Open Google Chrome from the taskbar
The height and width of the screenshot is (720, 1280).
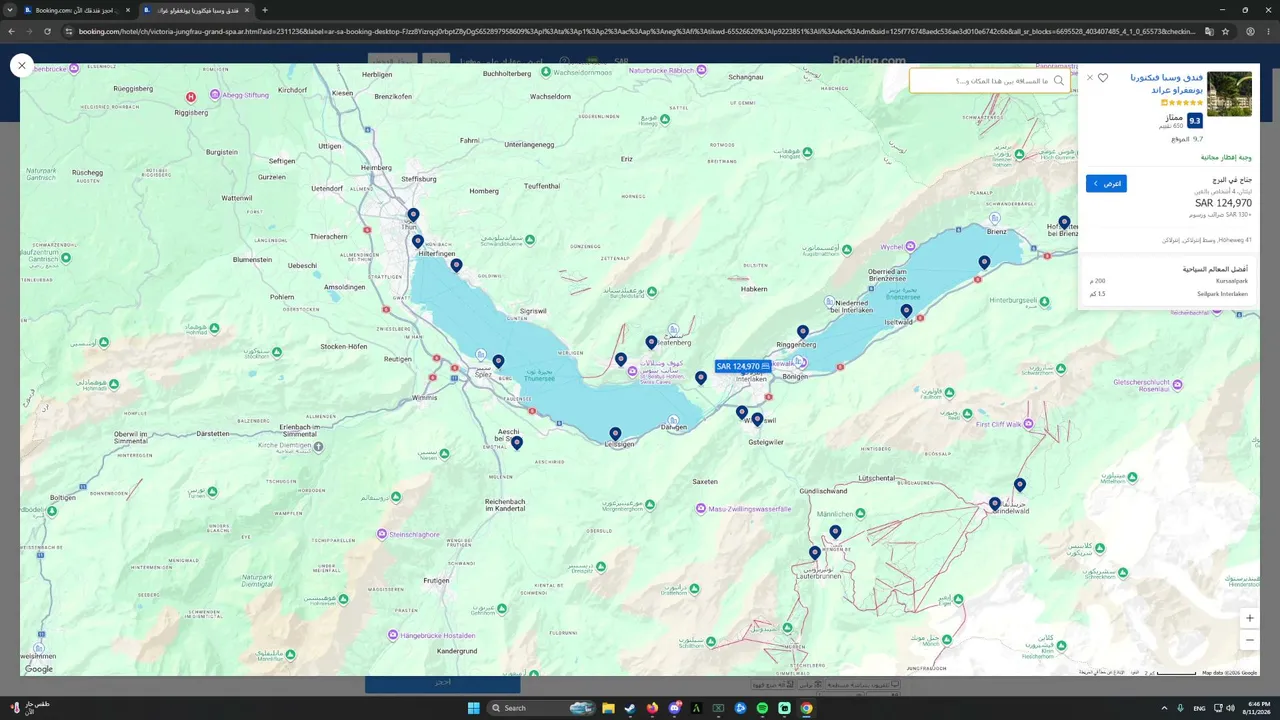coord(806,708)
